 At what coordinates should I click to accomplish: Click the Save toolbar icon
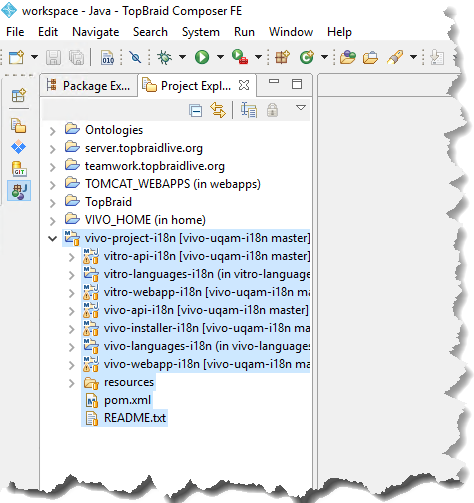(x=53, y=57)
